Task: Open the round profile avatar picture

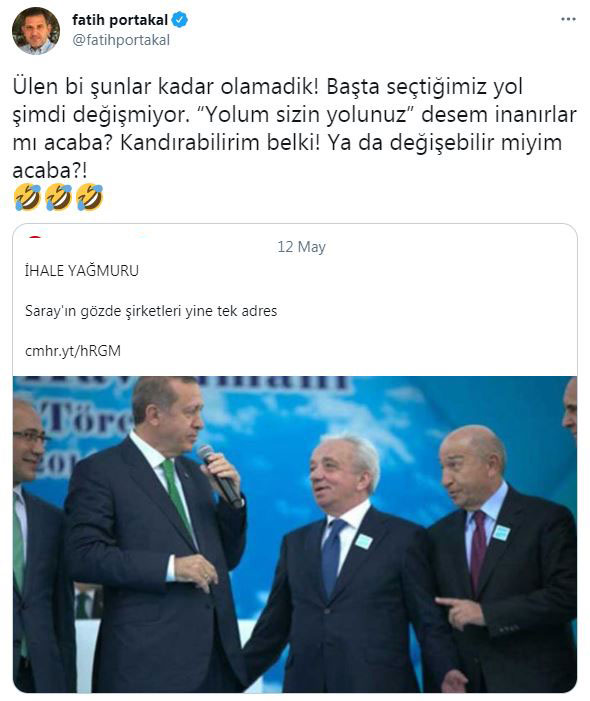Action: pos(35,30)
